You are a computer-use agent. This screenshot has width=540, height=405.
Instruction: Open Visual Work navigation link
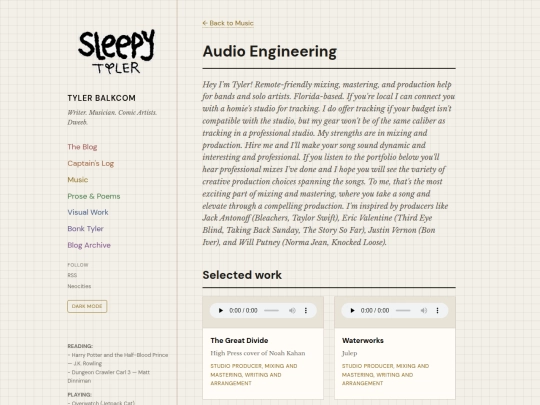[x=88, y=212]
